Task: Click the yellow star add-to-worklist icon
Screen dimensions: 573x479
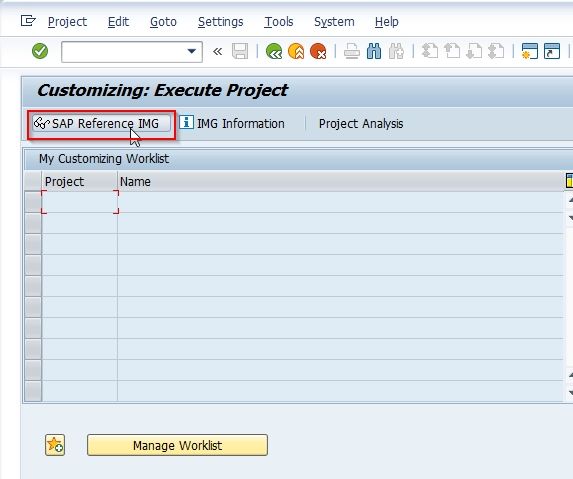Action: pyautogui.click(x=55, y=445)
